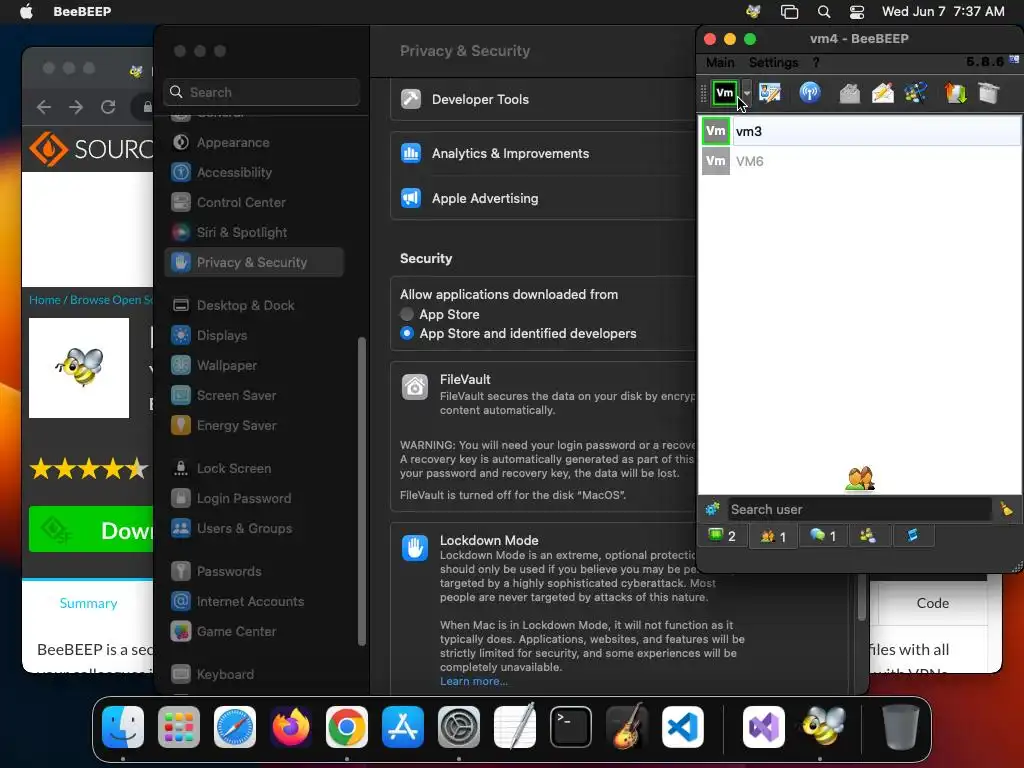
Task: Select Keyboard in settings sidebar
Action: click(x=253, y=674)
